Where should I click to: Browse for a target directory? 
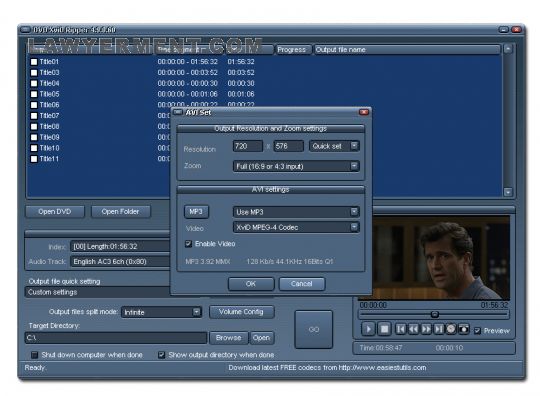[x=229, y=338]
